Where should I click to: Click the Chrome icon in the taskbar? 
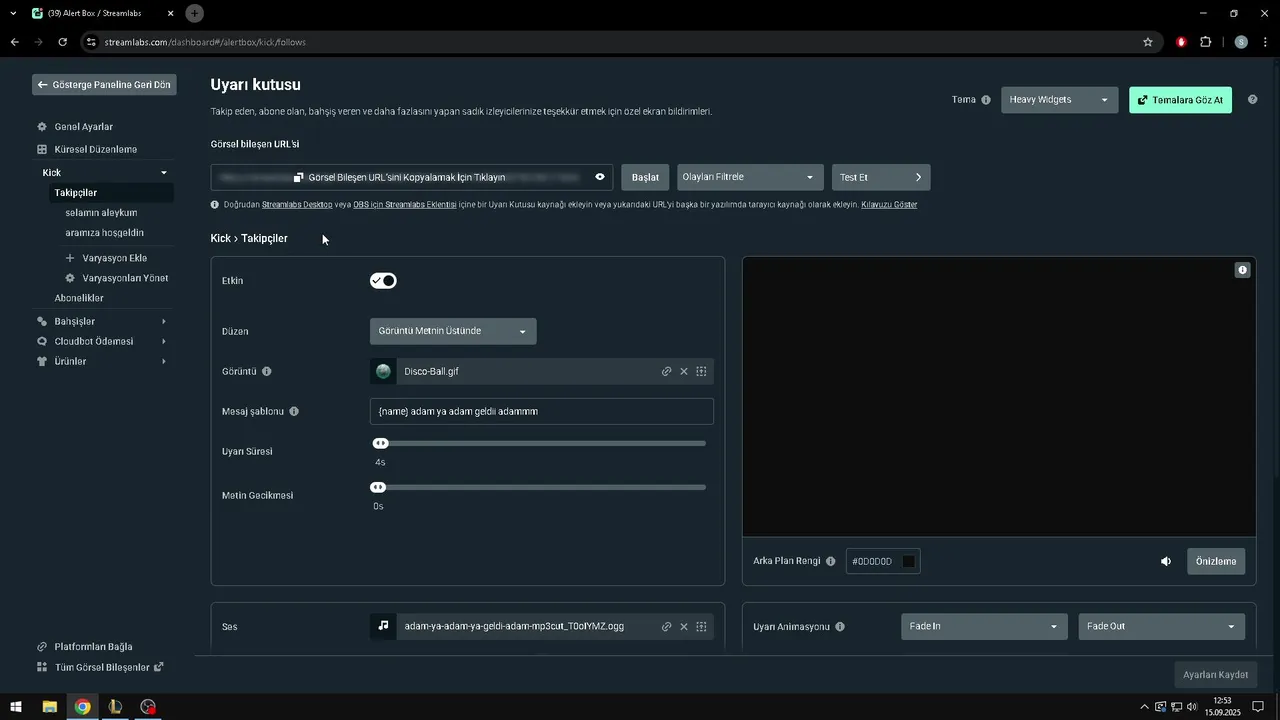pyautogui.click(x=82, y=707)
